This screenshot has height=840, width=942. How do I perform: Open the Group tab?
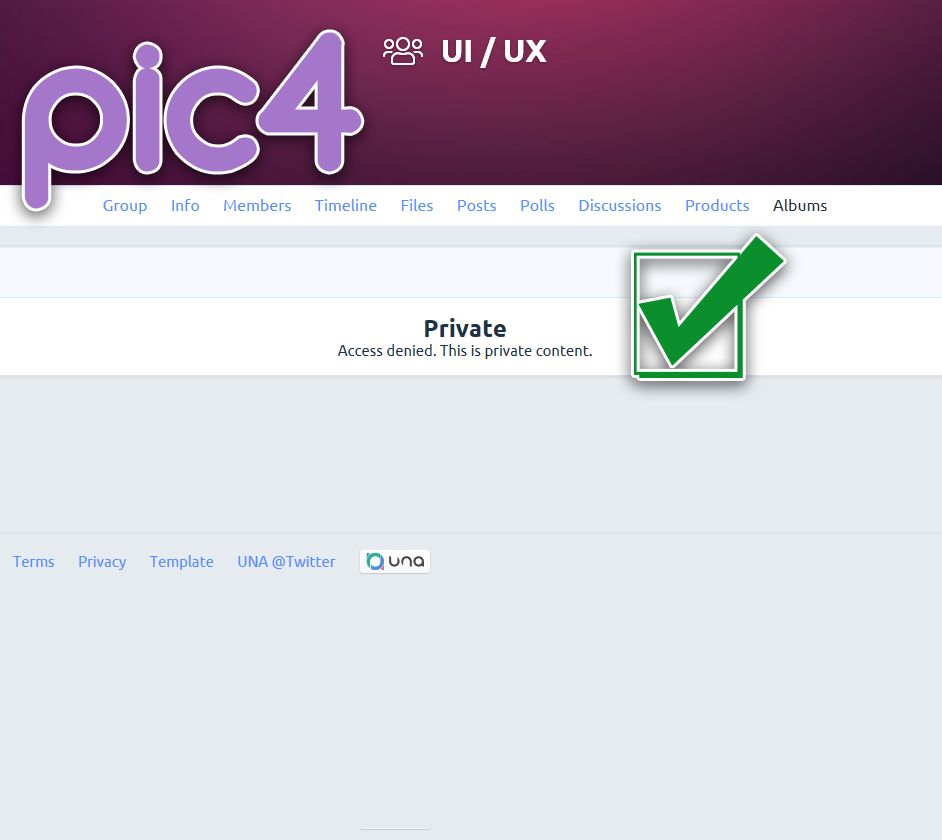click(x=125, y=205)
